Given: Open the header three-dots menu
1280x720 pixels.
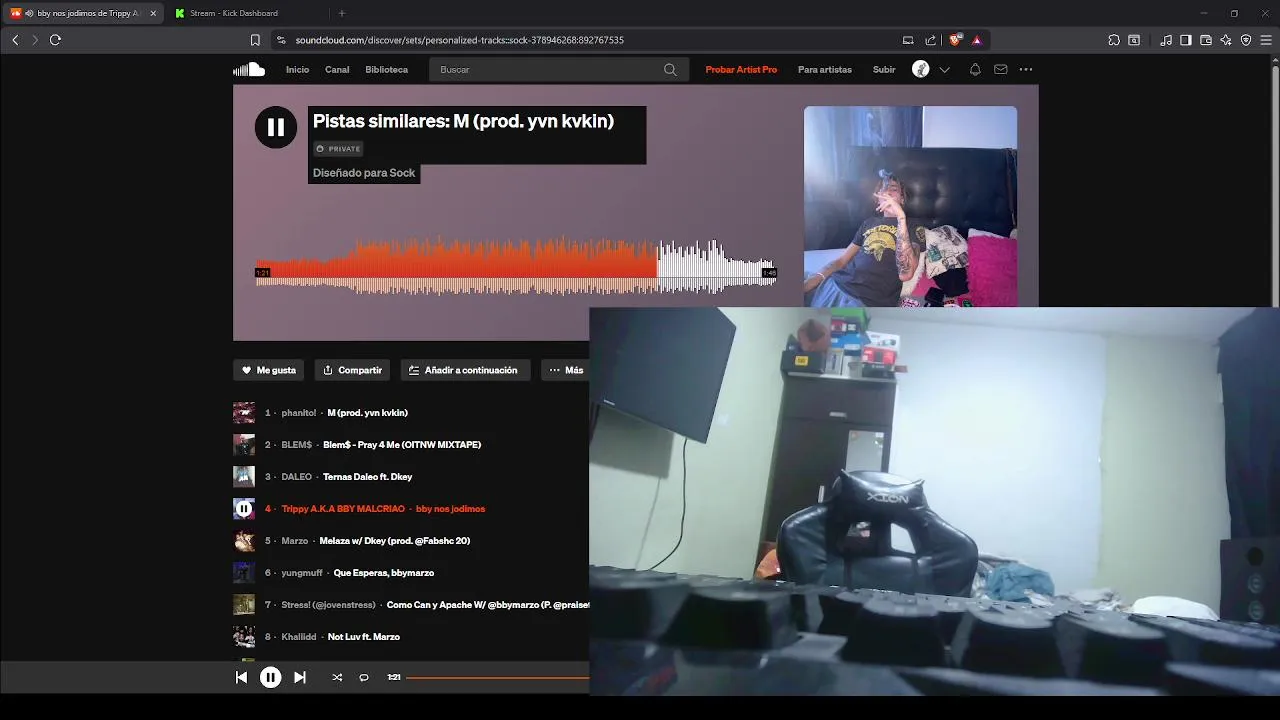Looking at the screenshot, I should [x=1026, y=69].
